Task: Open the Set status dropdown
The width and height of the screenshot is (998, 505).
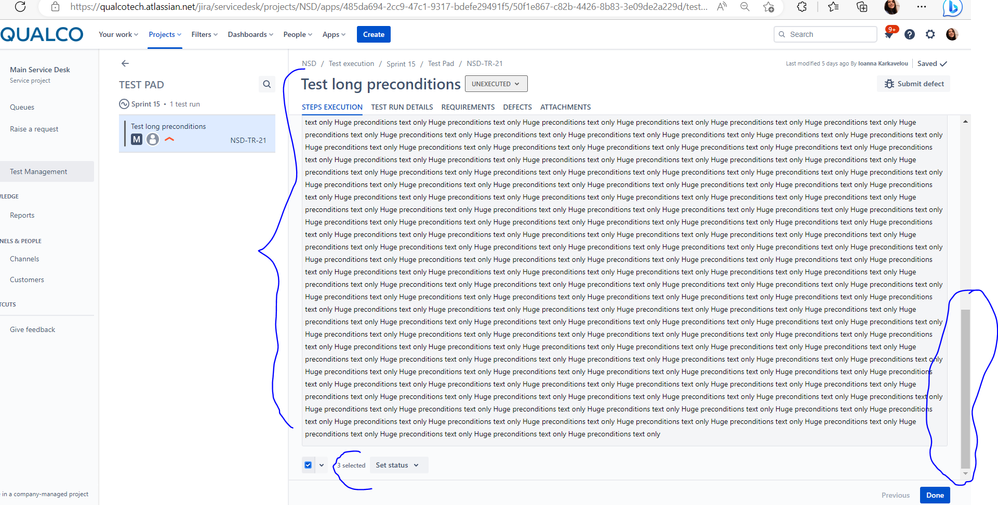Action: (397, 465)
